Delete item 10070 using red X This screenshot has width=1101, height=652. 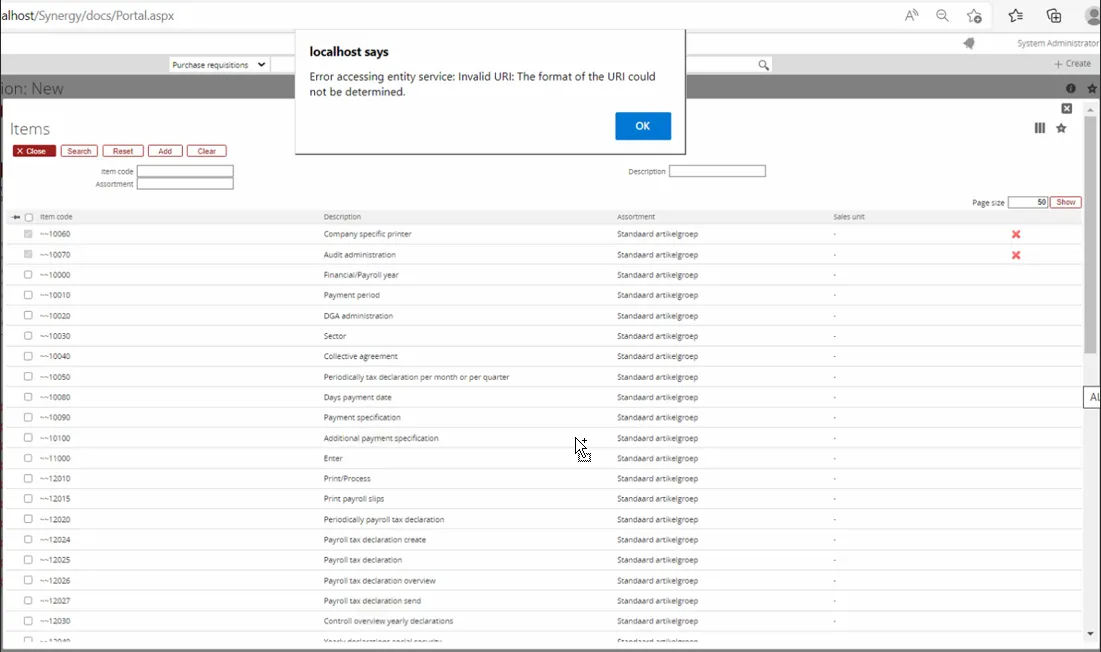[1016, 255]
